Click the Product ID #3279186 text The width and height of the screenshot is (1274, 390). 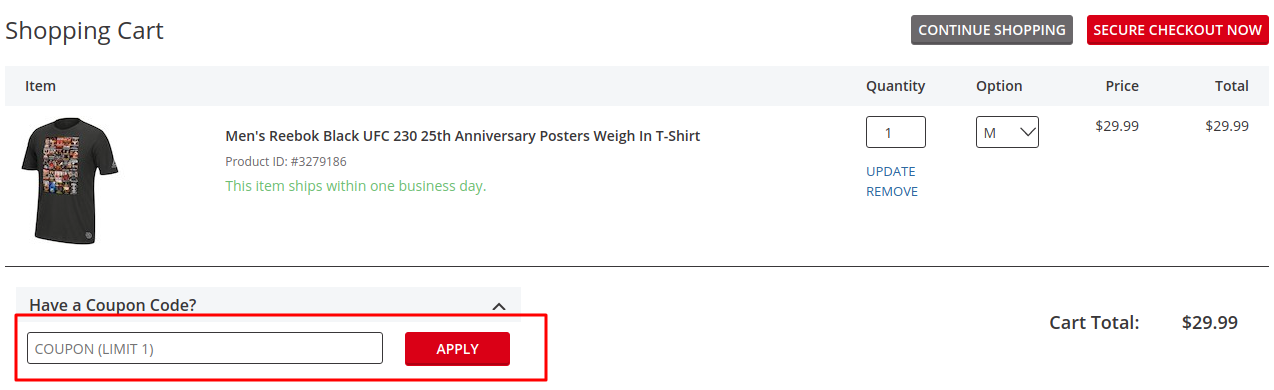(286, 161)
